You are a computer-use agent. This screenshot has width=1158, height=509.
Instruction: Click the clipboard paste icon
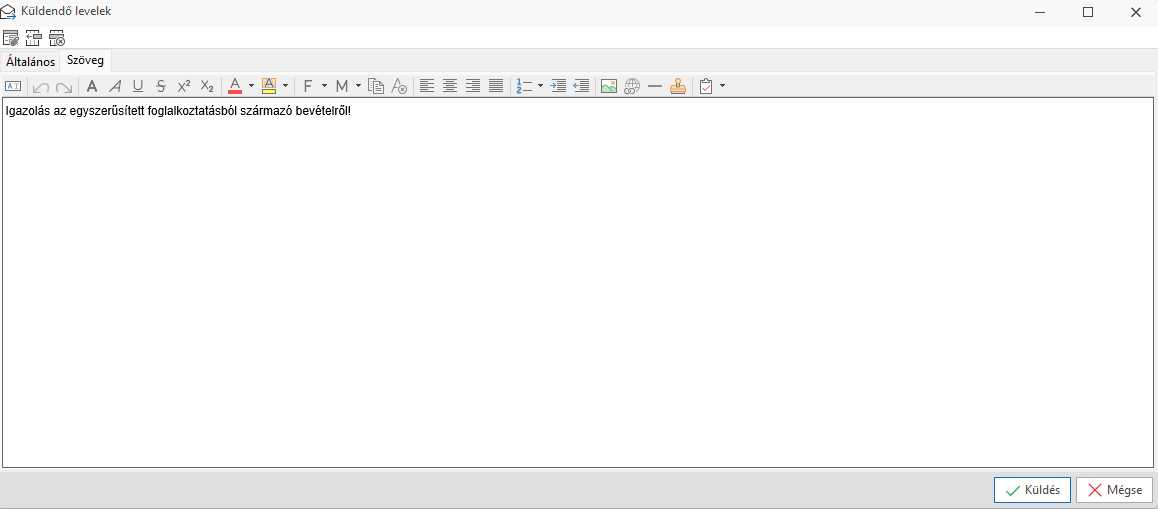point(705,86)
